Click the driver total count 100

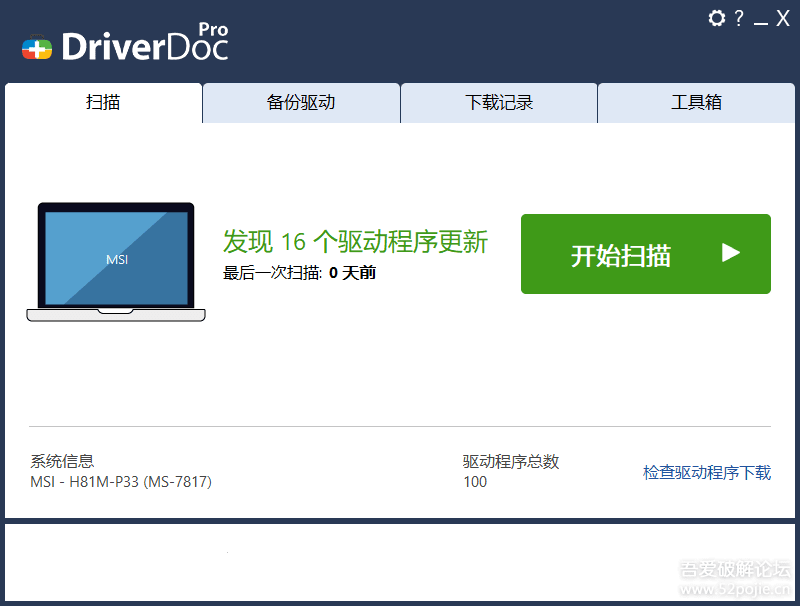(x=475, y=482)
